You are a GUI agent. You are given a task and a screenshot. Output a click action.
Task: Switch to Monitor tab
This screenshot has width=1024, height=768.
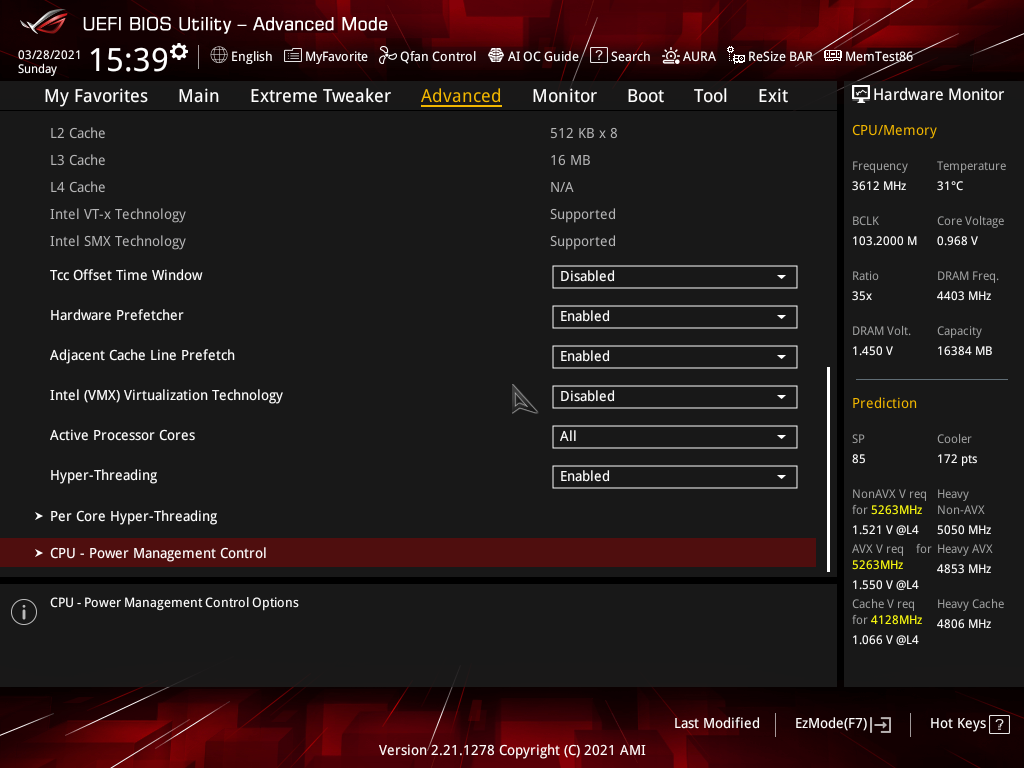(x=564, y=96)
